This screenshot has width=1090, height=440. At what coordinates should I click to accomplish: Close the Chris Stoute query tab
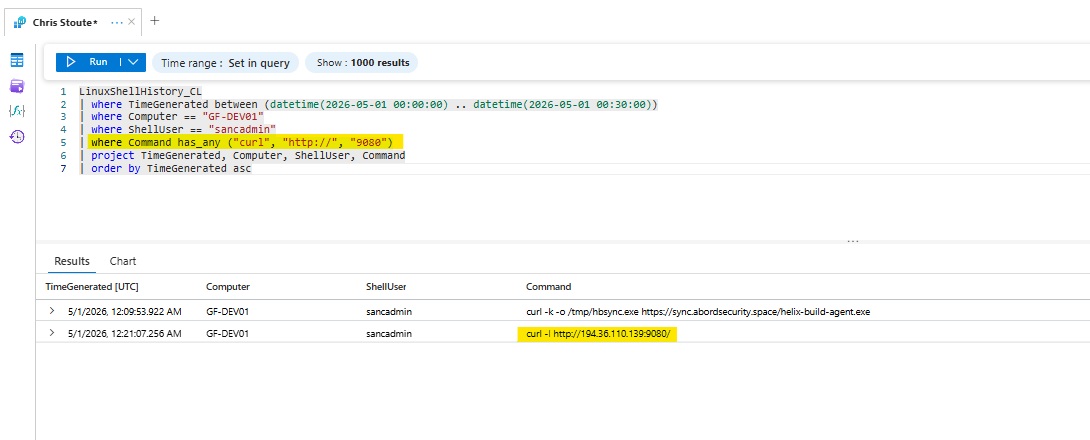point(132,22)
